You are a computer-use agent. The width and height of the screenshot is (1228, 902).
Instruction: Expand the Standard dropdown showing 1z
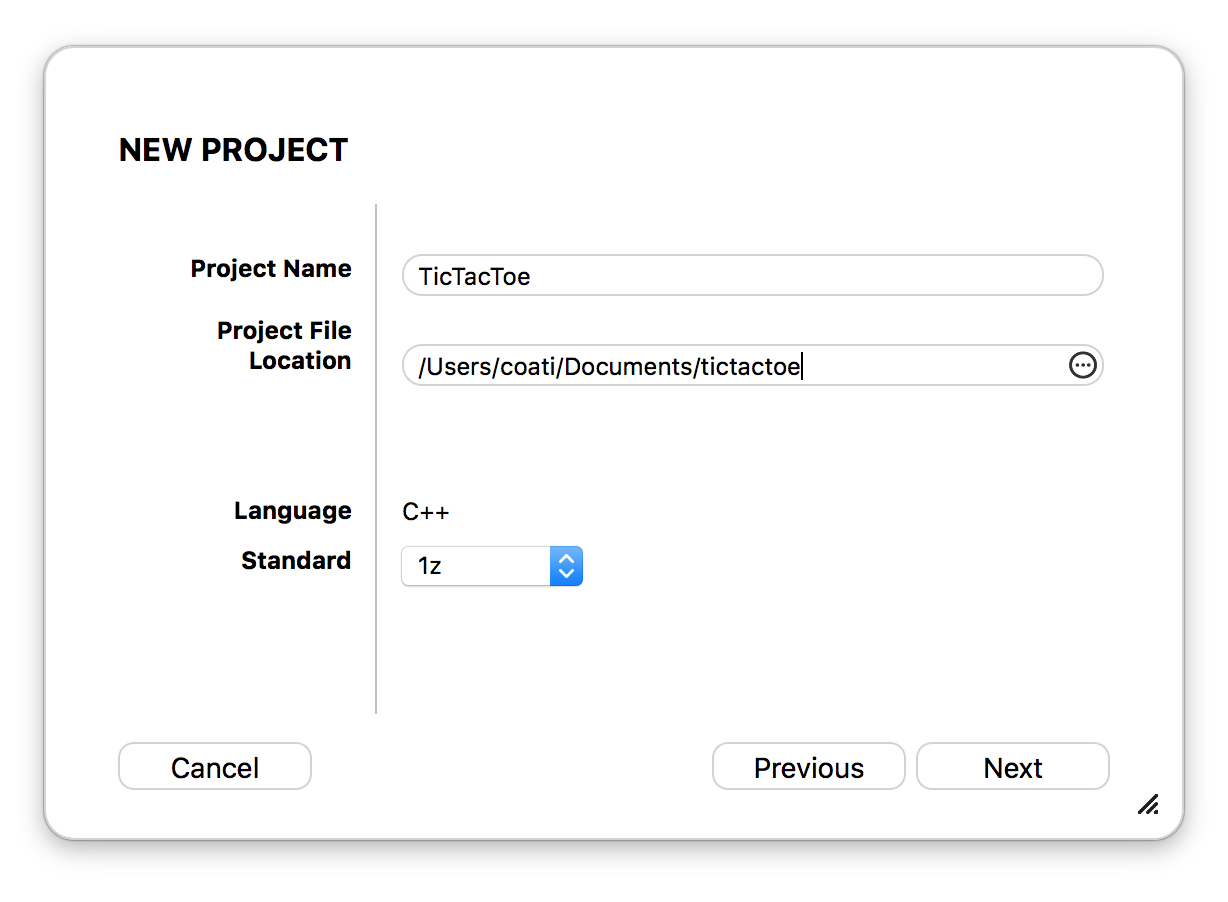(492, 566)
